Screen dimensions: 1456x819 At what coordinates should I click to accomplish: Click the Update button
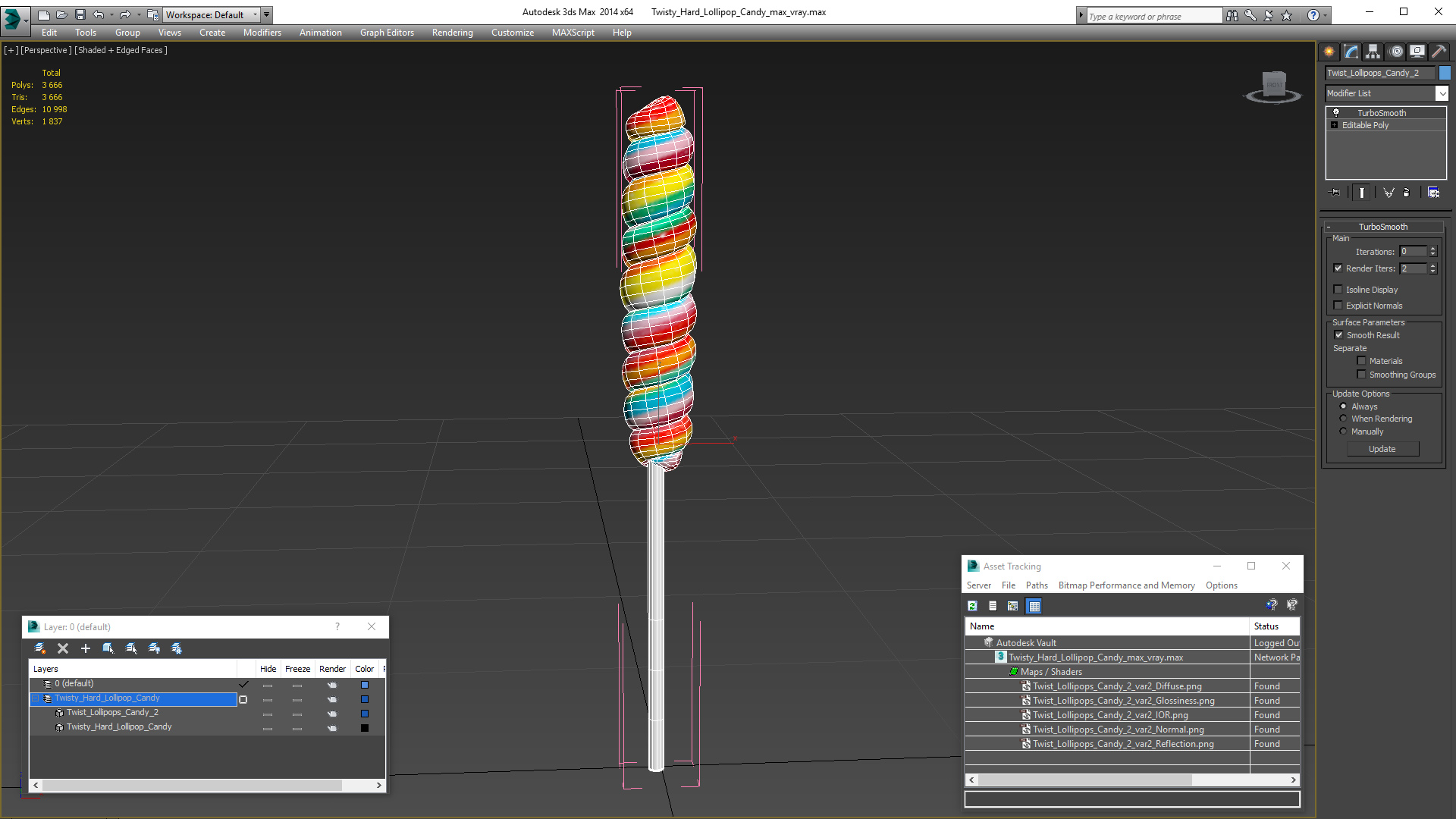pos(1382,449)
